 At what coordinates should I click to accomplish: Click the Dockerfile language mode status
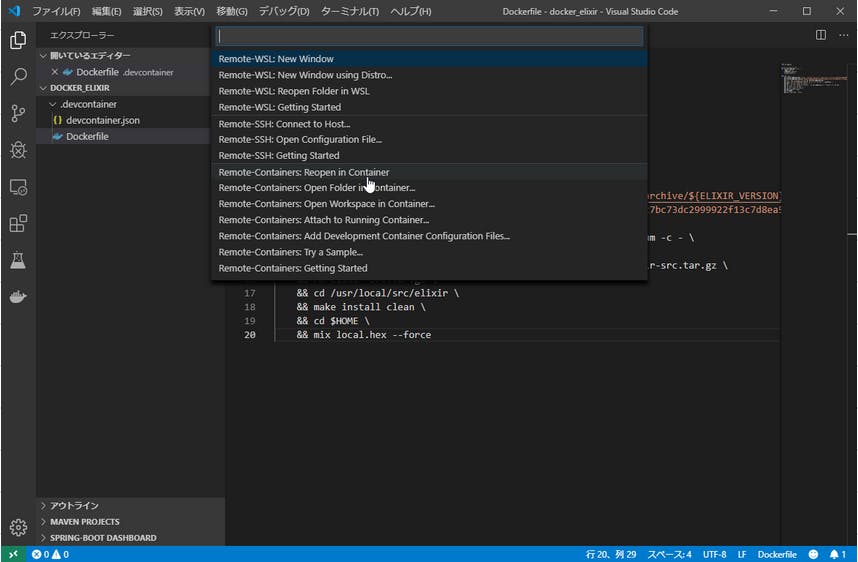[x=776, y=554]
